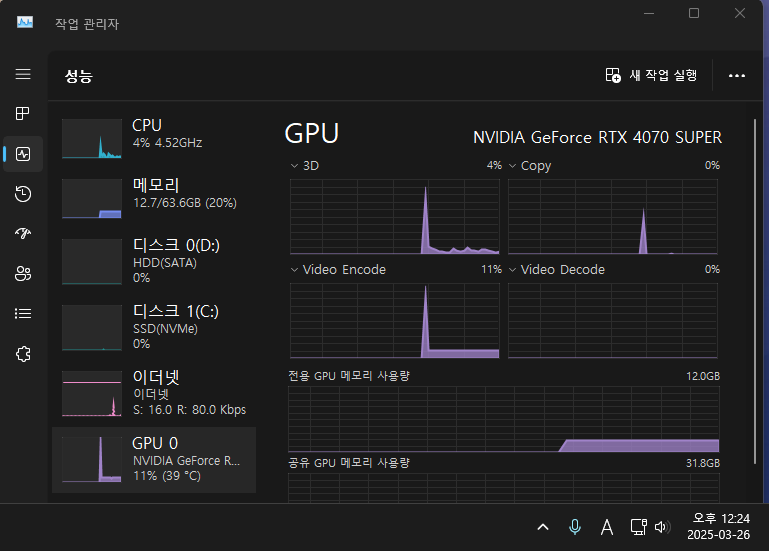Click the large GPU heading

311,133
